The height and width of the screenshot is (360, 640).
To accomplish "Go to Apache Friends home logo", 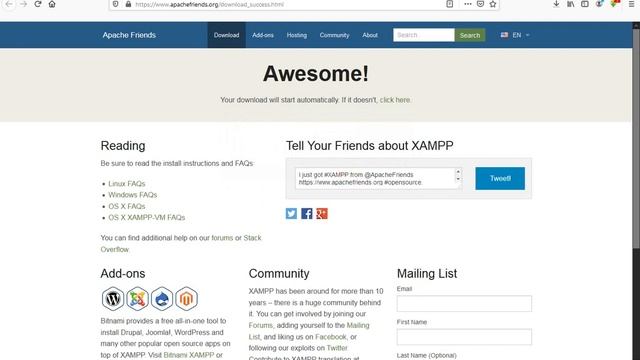I will pyautogui.click(x=129, y=35).
